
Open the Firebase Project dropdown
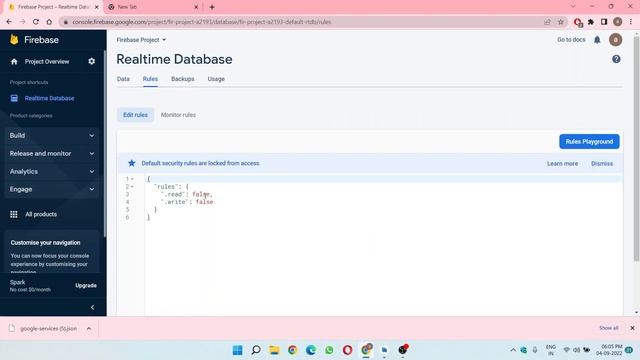[141, 40]
